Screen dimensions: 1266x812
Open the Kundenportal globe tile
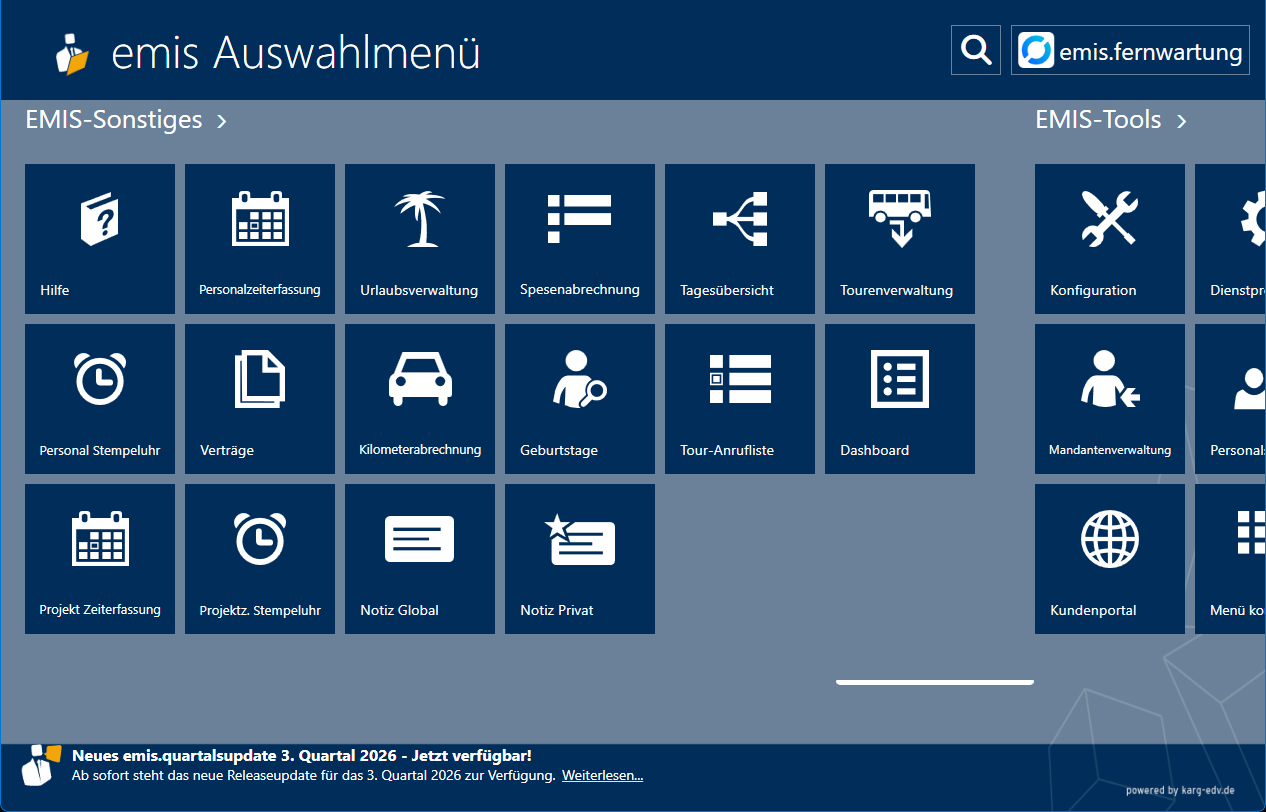pyautogui.click(x=1110, y=559)
